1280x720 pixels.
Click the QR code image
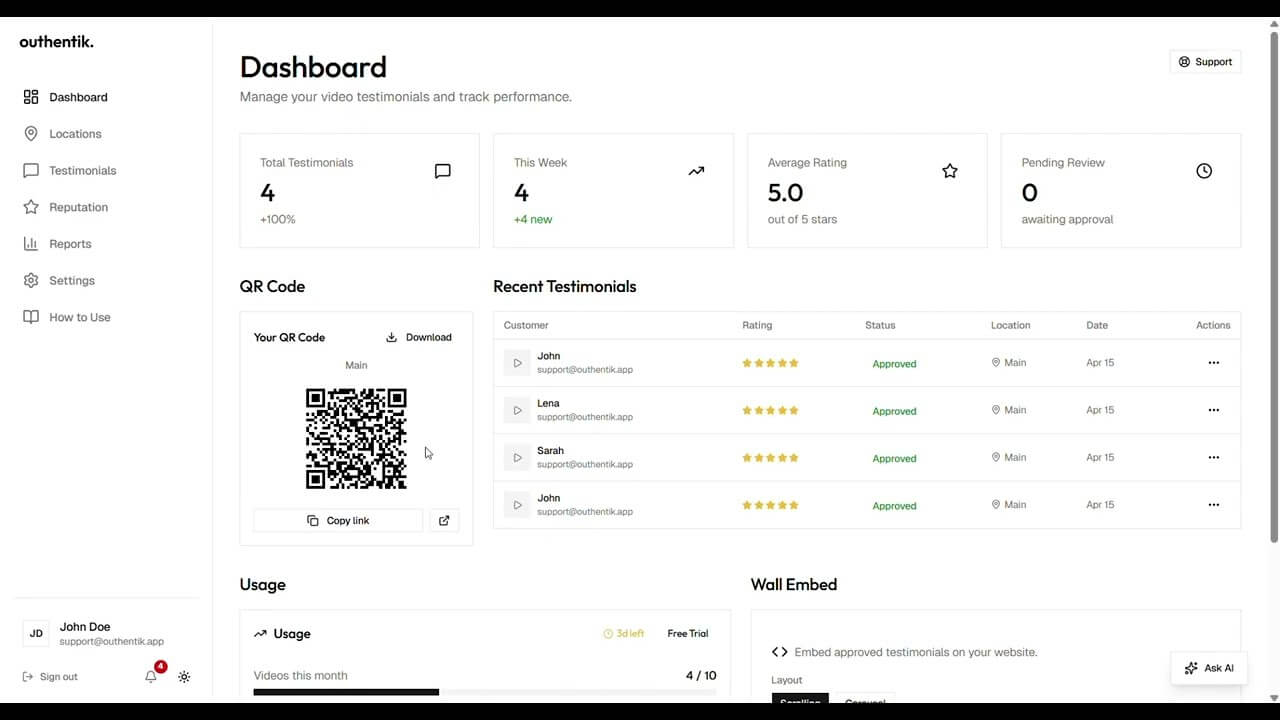click(356, 439)
